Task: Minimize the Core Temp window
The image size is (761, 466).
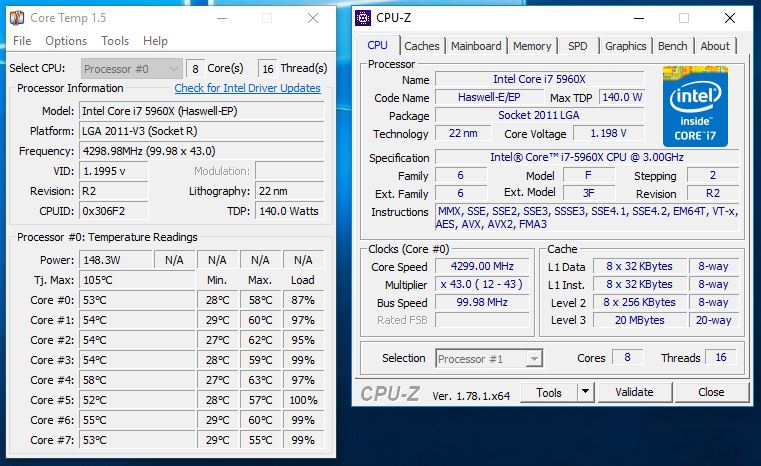Action: (x=222, y=18)
